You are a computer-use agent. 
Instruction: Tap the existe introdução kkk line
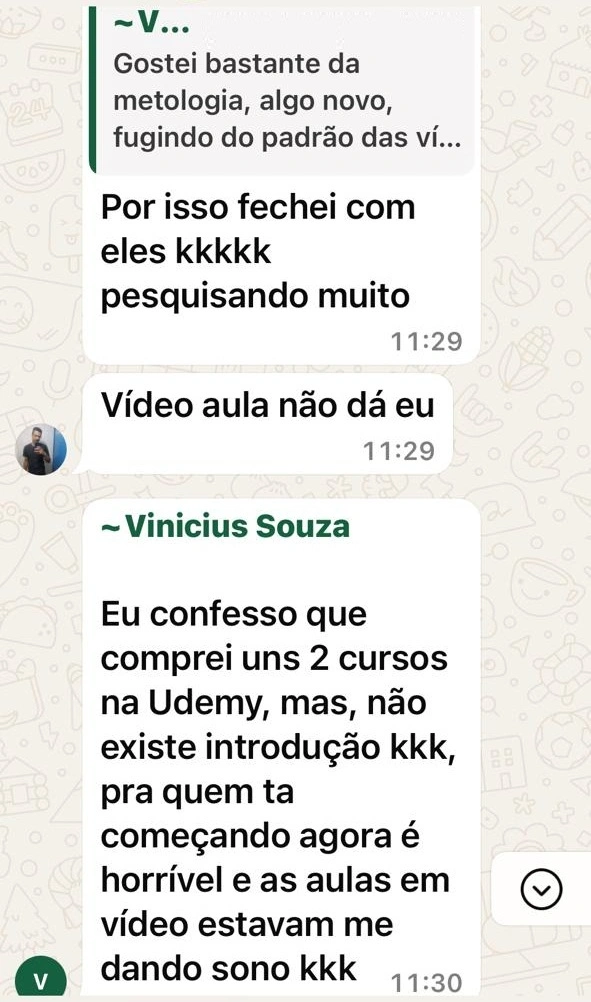[x=279, y=748]
